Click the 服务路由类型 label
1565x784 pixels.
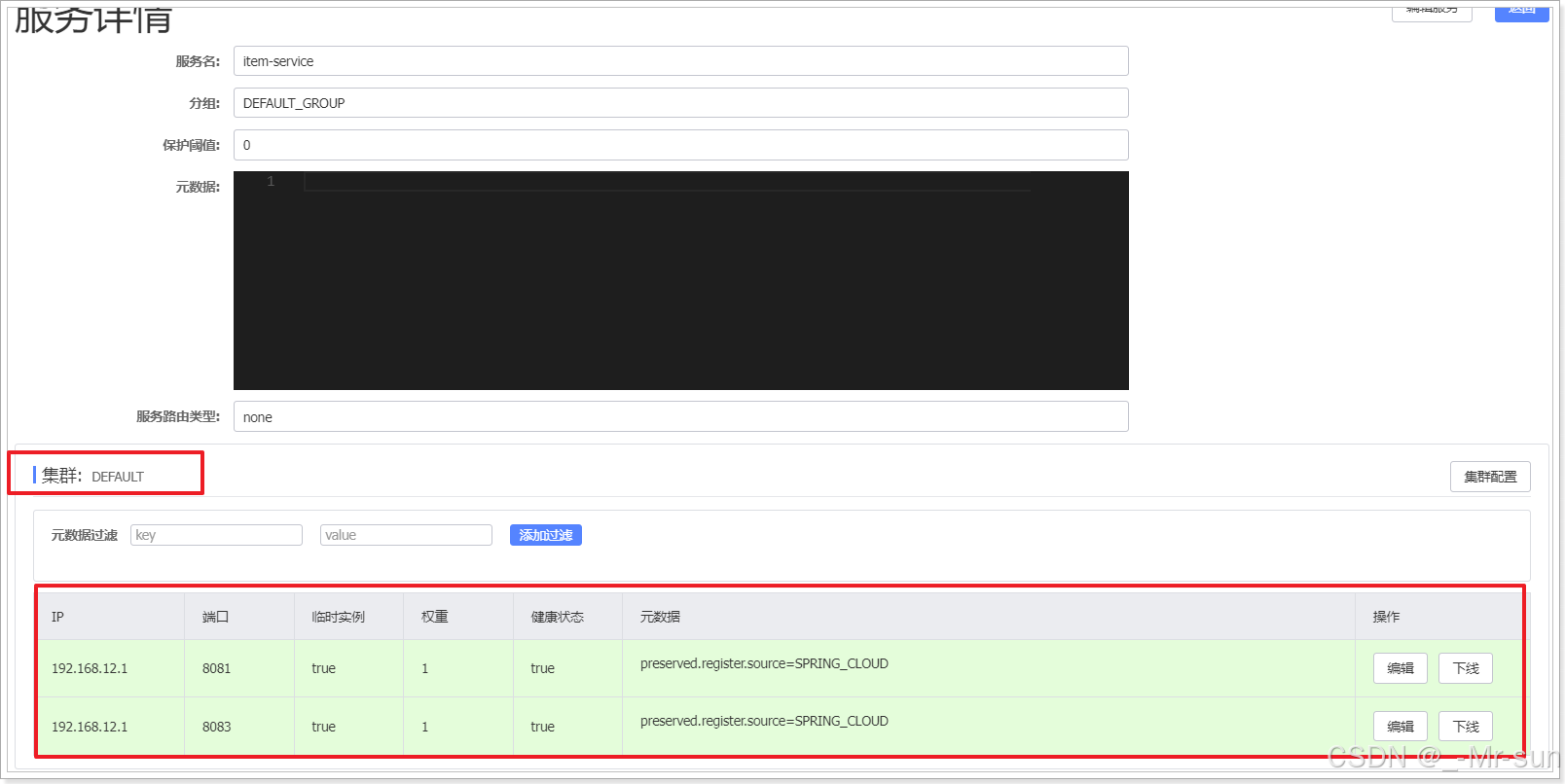178,416
